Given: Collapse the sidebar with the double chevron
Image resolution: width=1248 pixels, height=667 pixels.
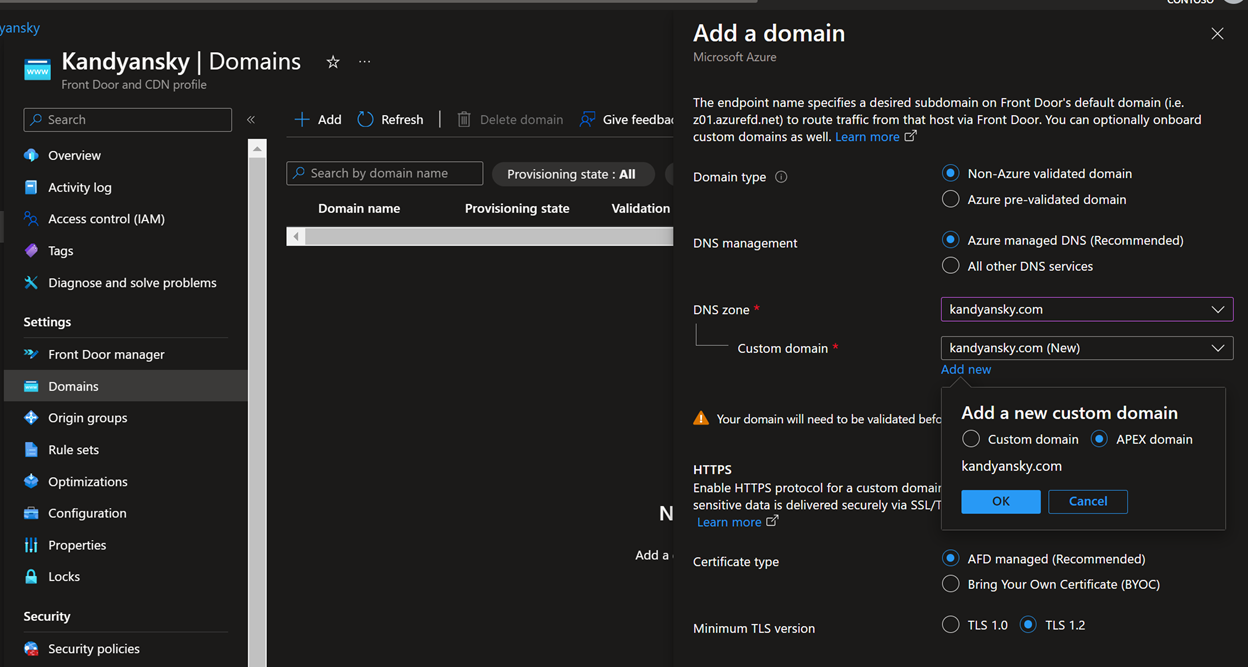Looking at the screenshot, I should 251,119.
